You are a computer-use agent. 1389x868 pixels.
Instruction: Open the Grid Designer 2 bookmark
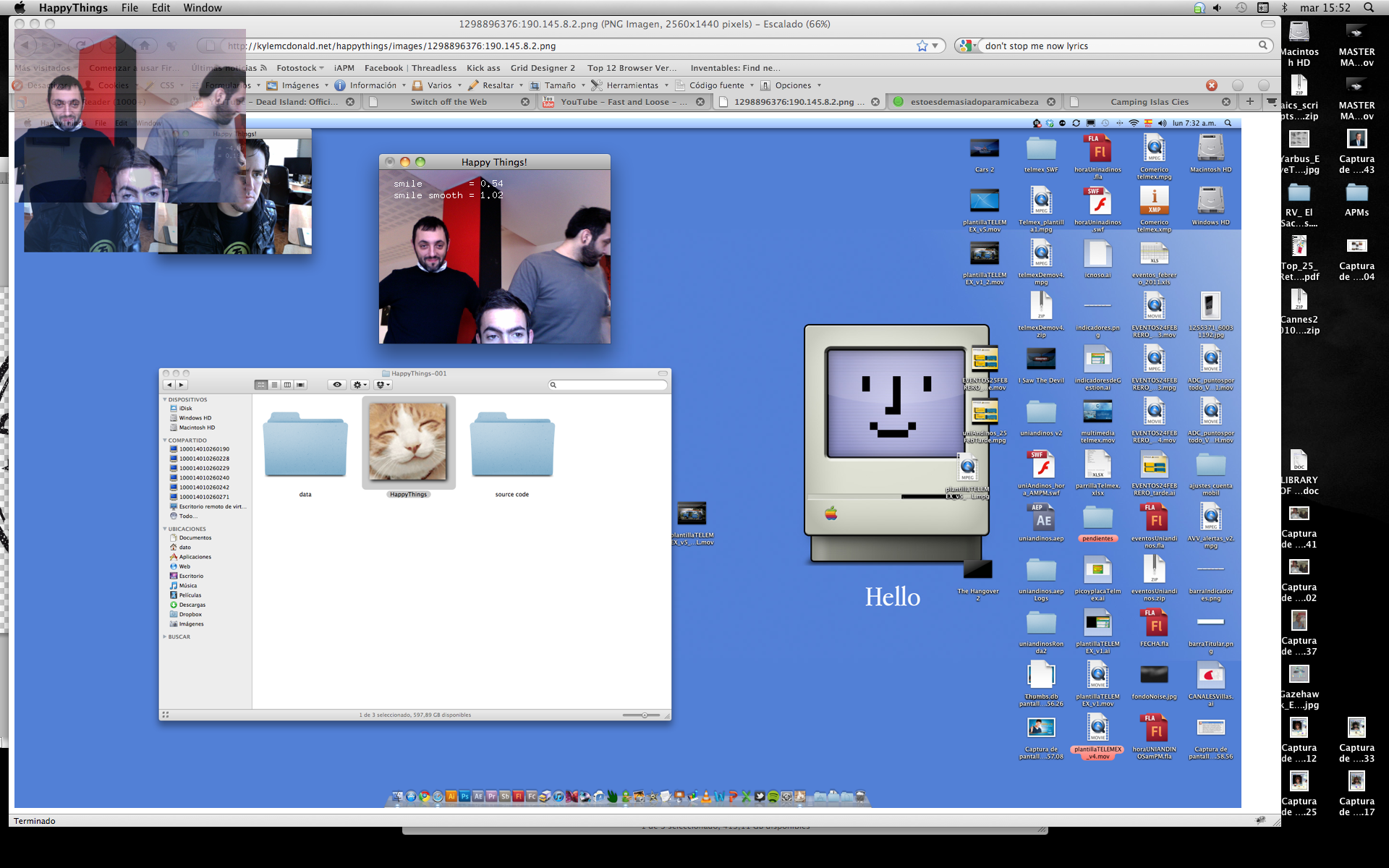543,68
